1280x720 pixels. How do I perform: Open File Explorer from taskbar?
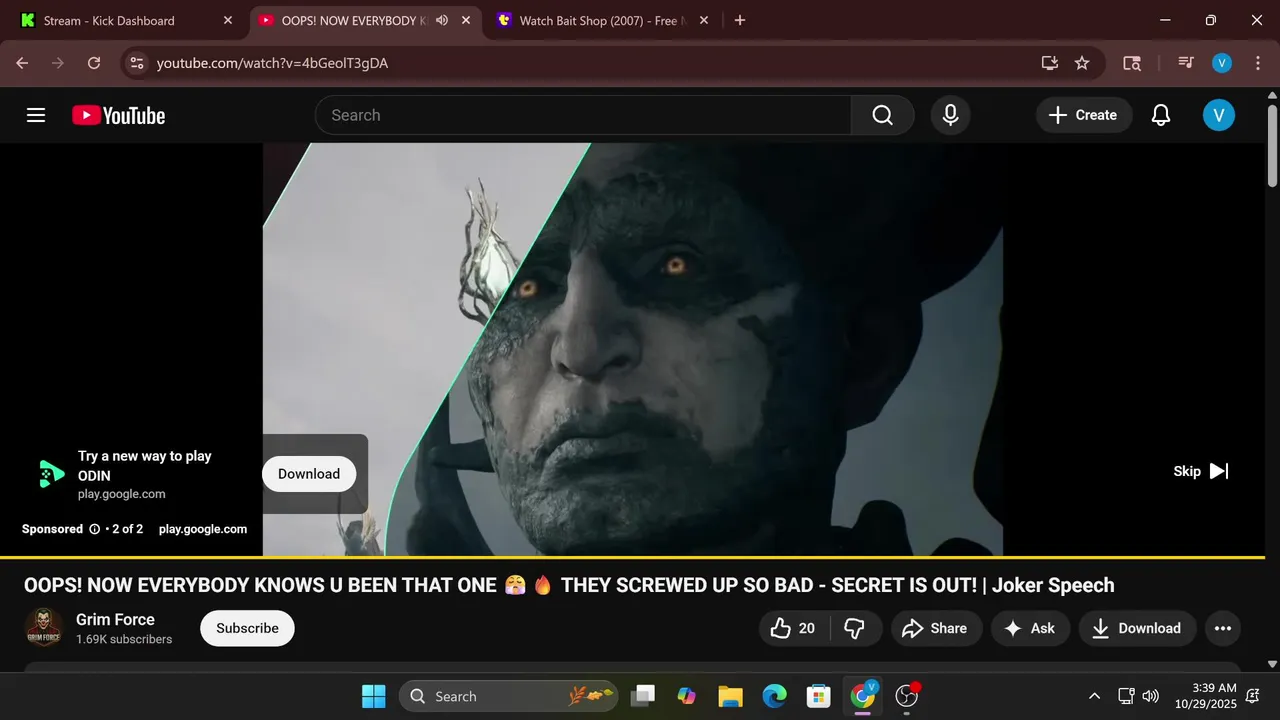(x=730, y=696)
